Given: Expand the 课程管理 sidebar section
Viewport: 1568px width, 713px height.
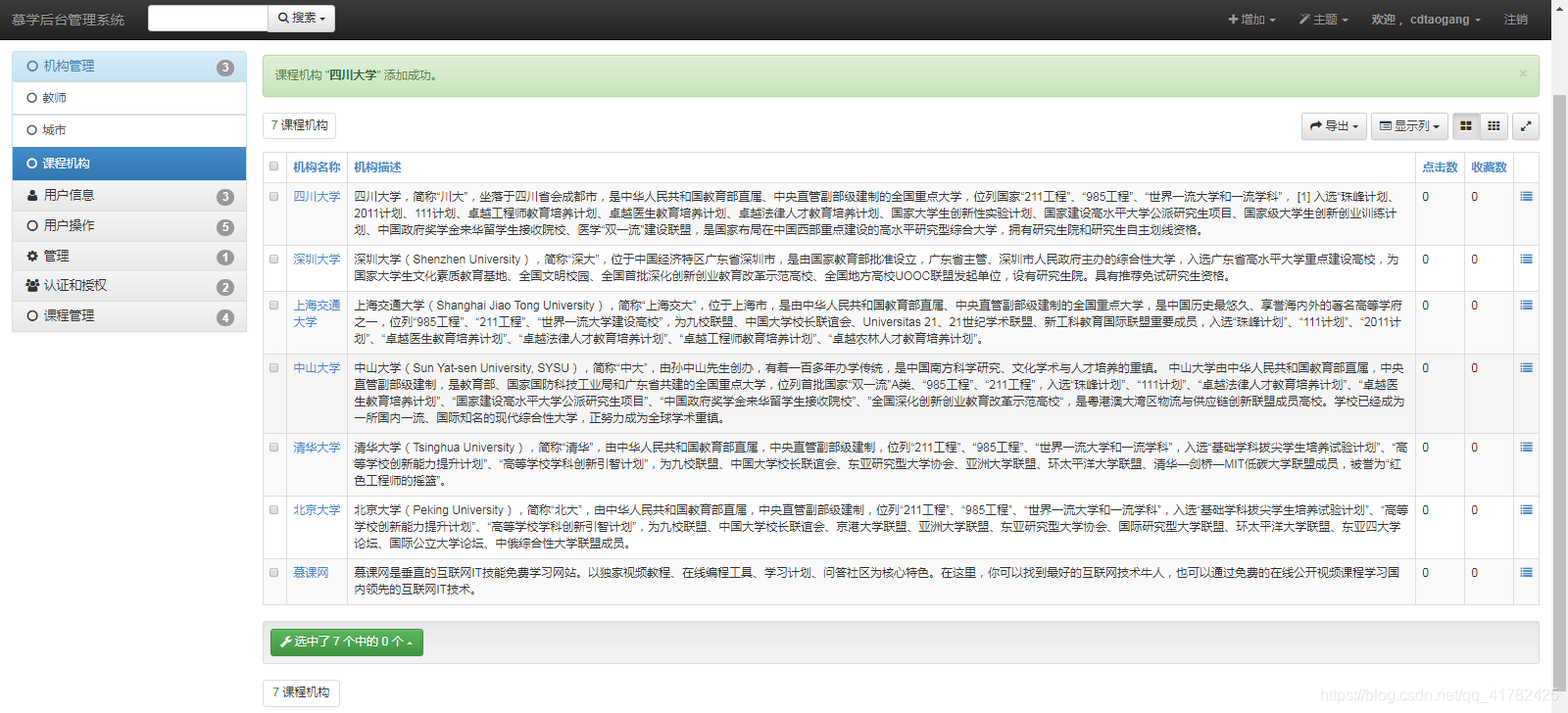Looking at the screenshot, I should [x=129, y=316].
